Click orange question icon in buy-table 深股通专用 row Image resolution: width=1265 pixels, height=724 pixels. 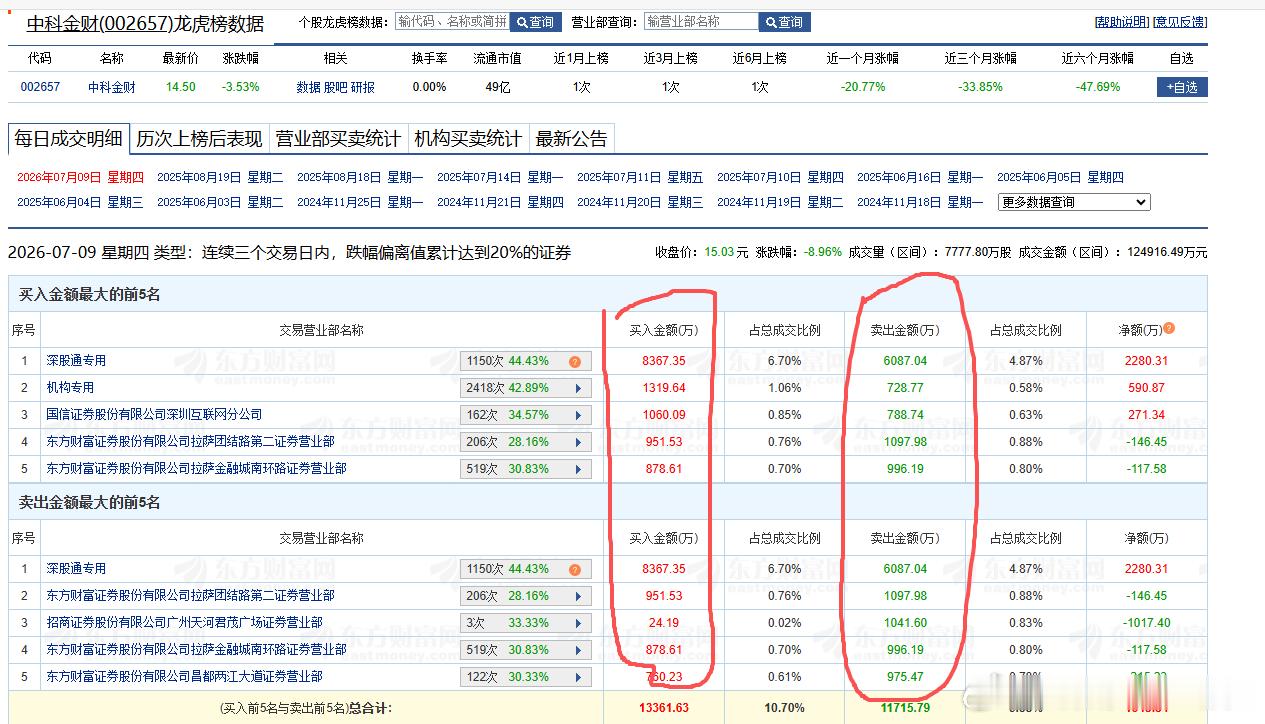575,362
